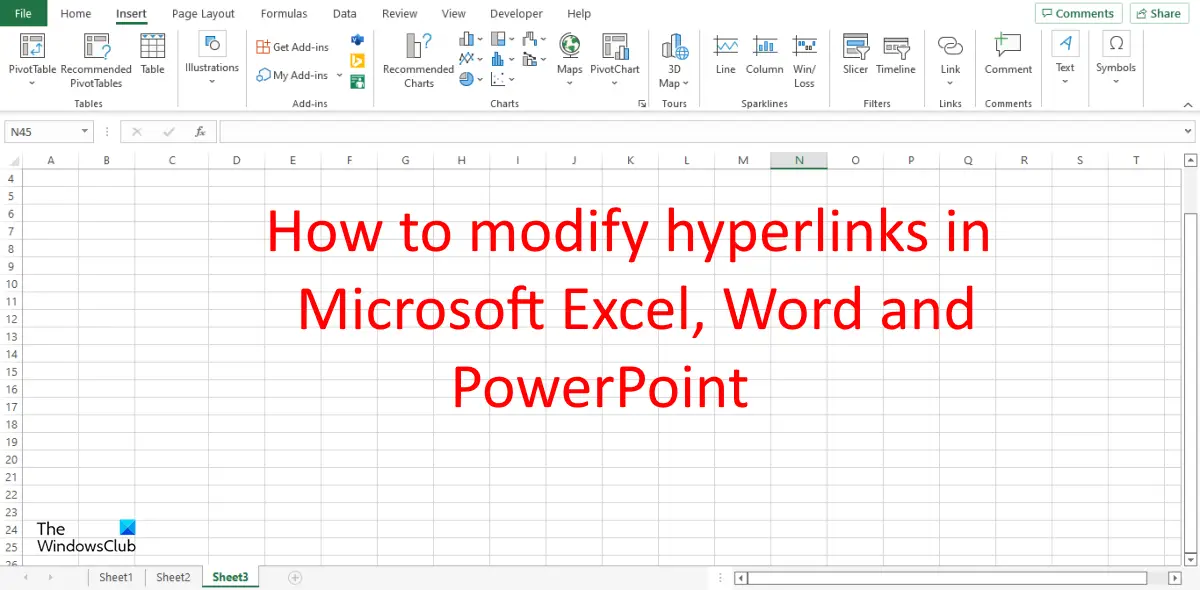Insert a combo chart
Screen dimensions: 1200x590
click(x=532, y=59)
